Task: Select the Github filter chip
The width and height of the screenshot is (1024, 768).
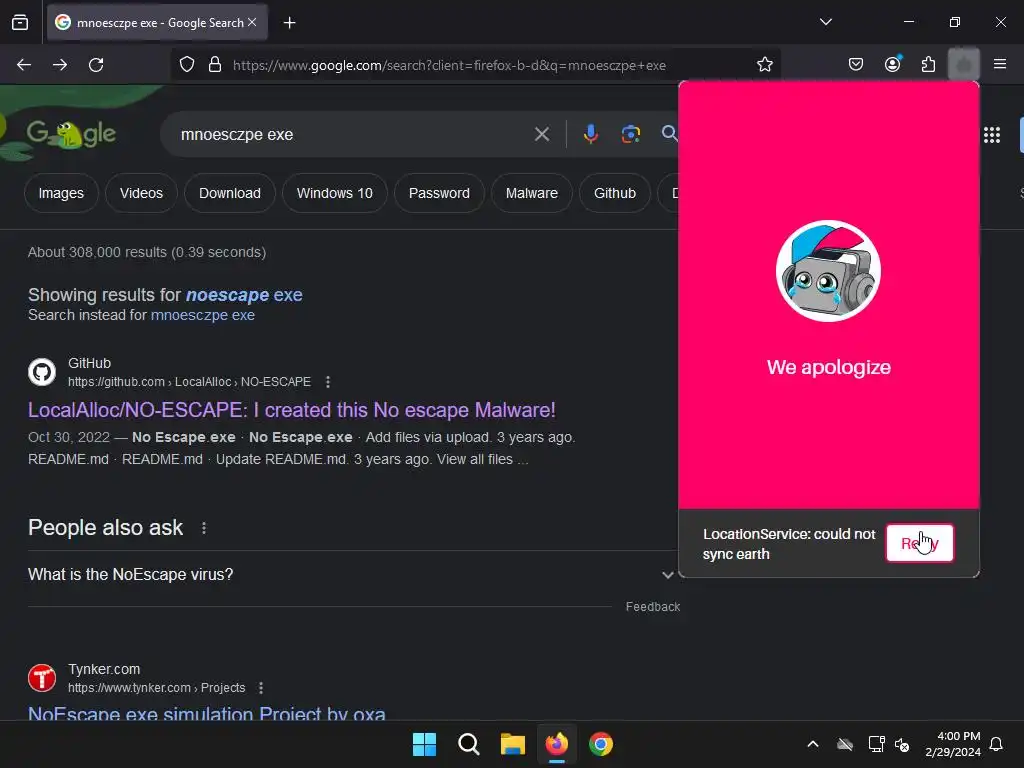Action: pyautogui.click(x=615, y=193)
